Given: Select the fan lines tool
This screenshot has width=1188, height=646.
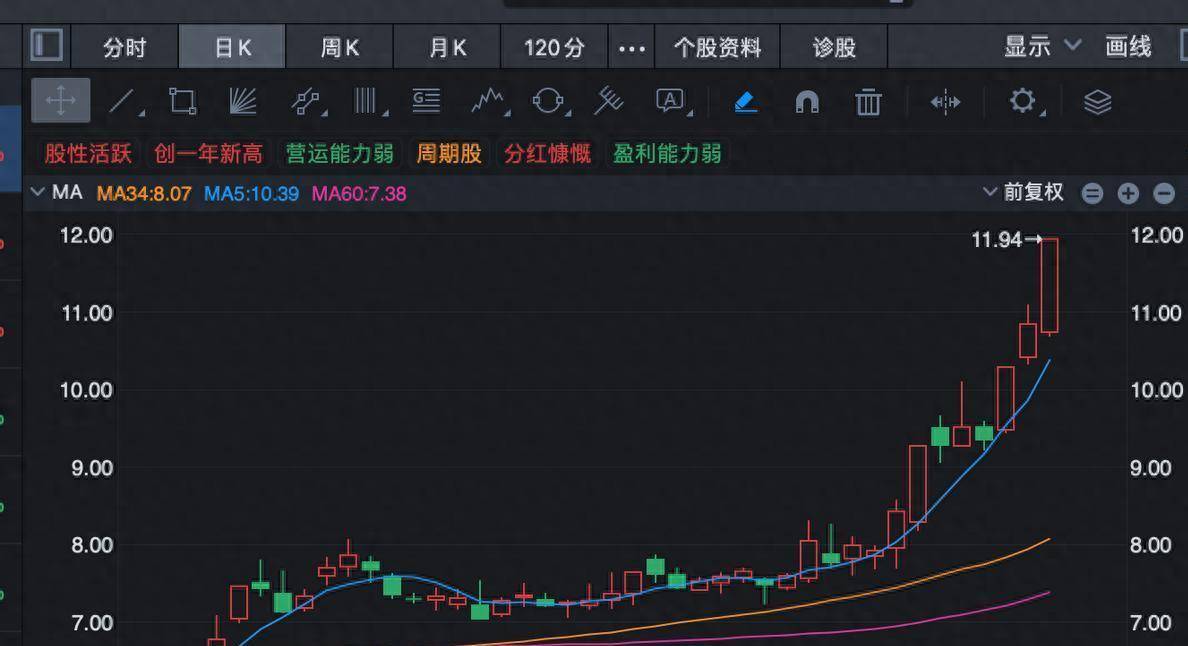Looking at the screenshot, I should (243, 101).
